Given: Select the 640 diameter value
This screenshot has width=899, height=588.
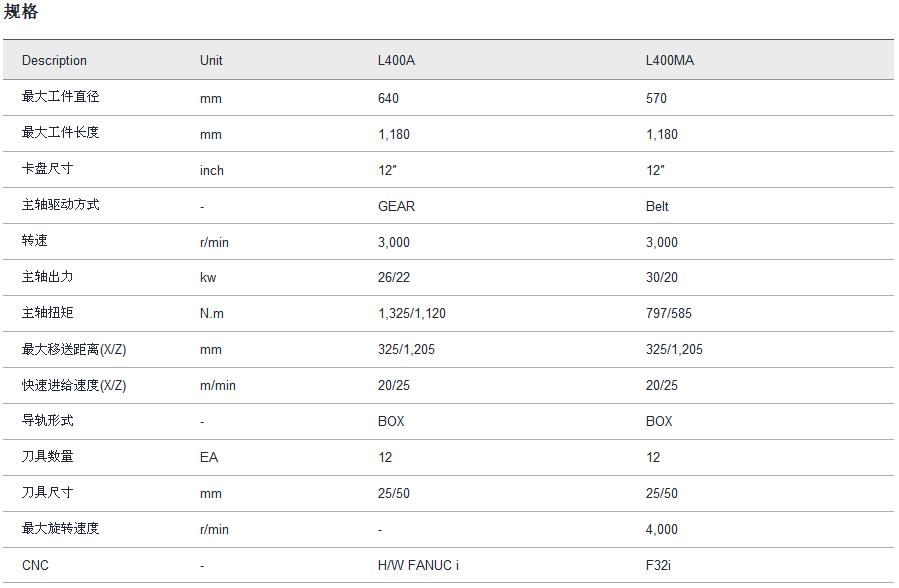Looking at the screenshot, I should click(x=388, y=98).
